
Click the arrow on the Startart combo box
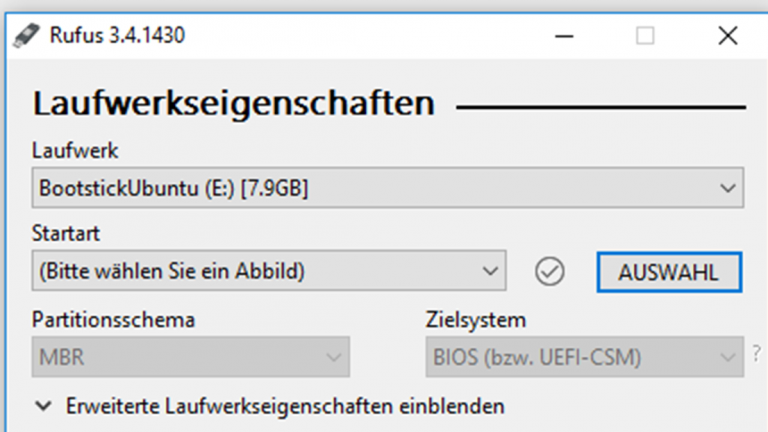[x=488, y=271]
